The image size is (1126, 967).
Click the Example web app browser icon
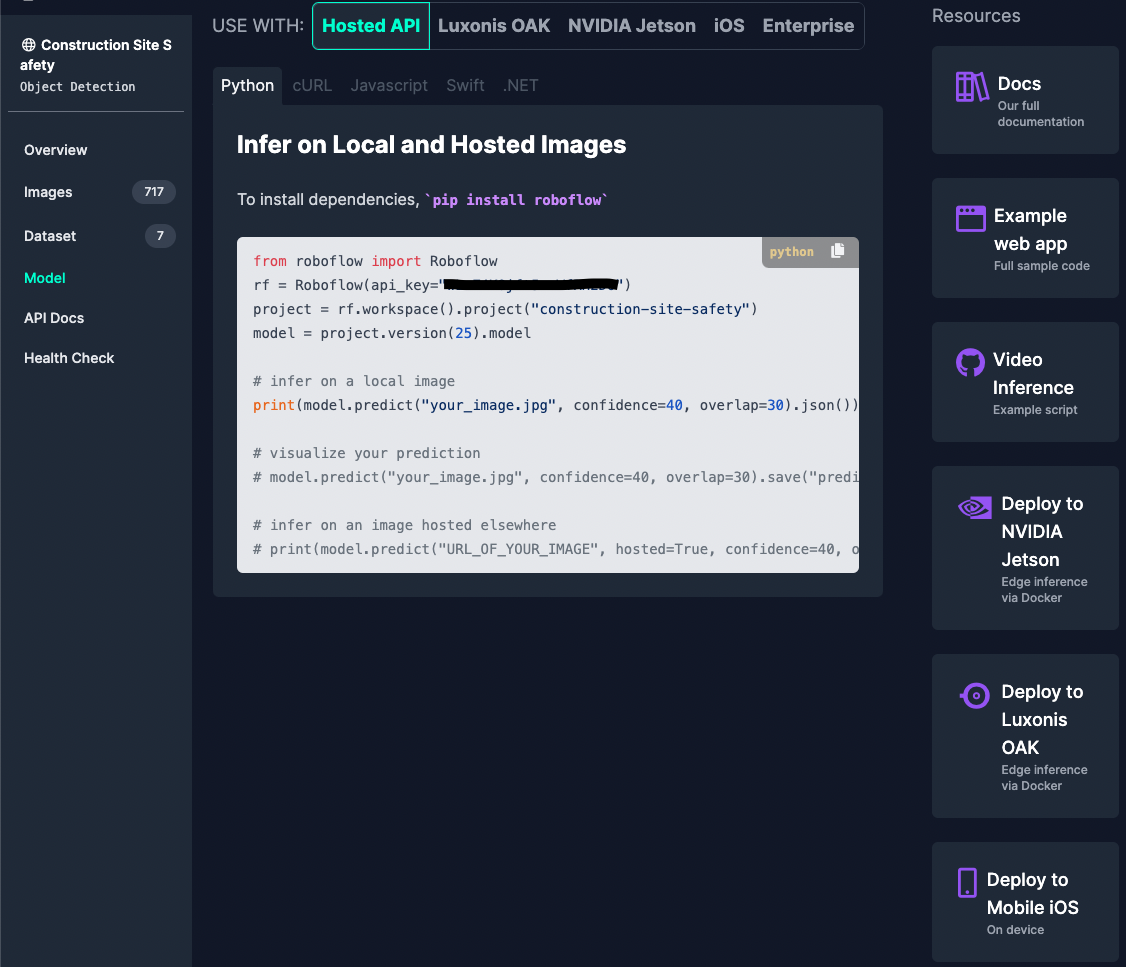(970, 219)
